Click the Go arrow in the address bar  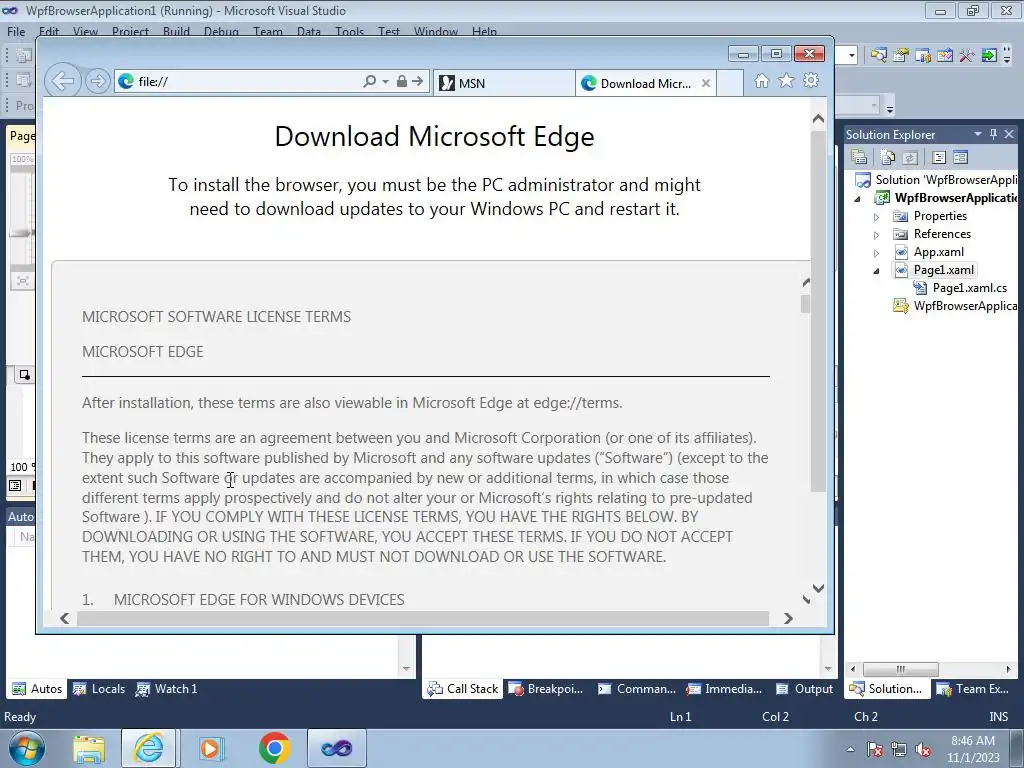pos(417,81)
